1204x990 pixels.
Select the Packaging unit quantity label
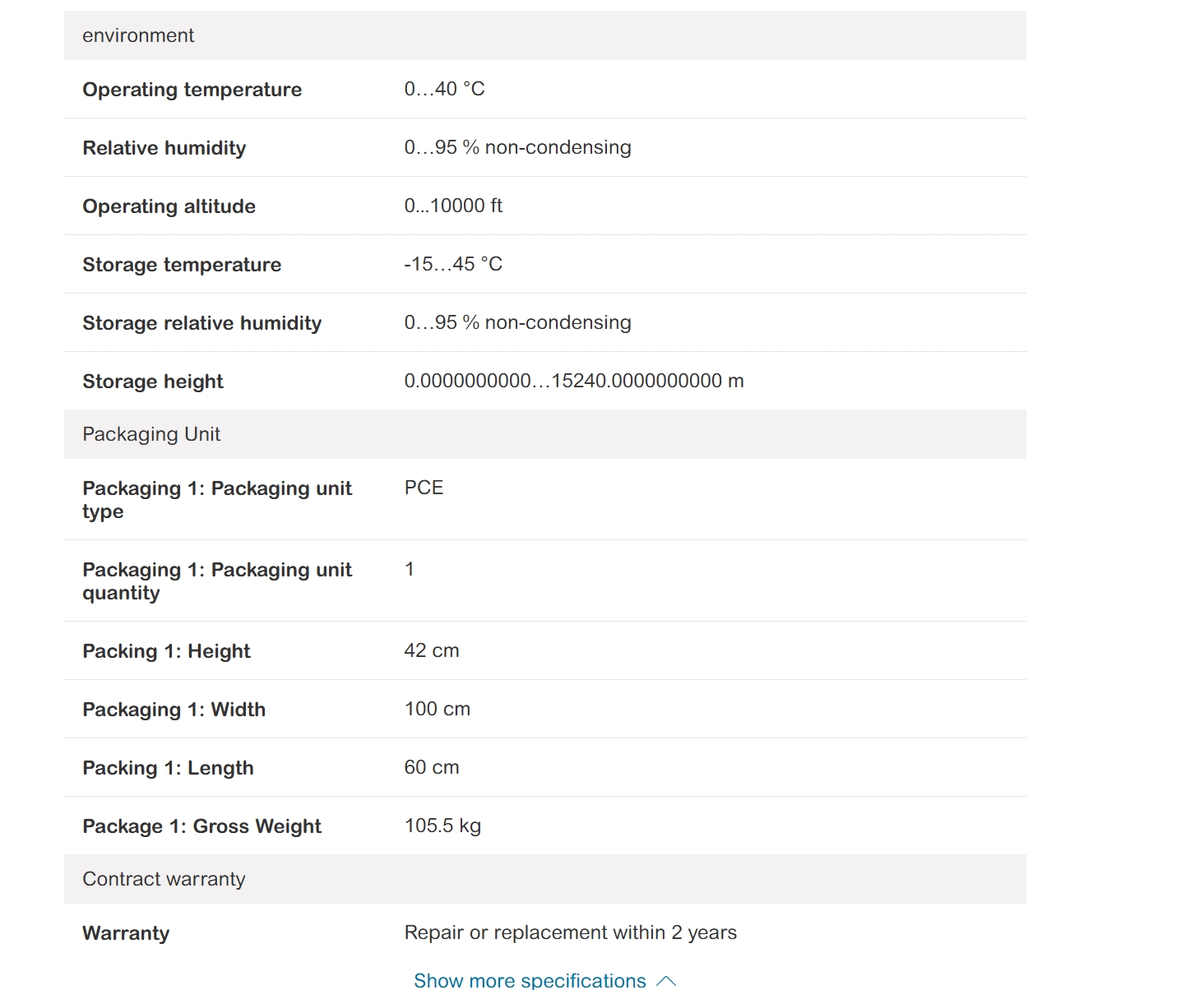(x=217, y=581)
